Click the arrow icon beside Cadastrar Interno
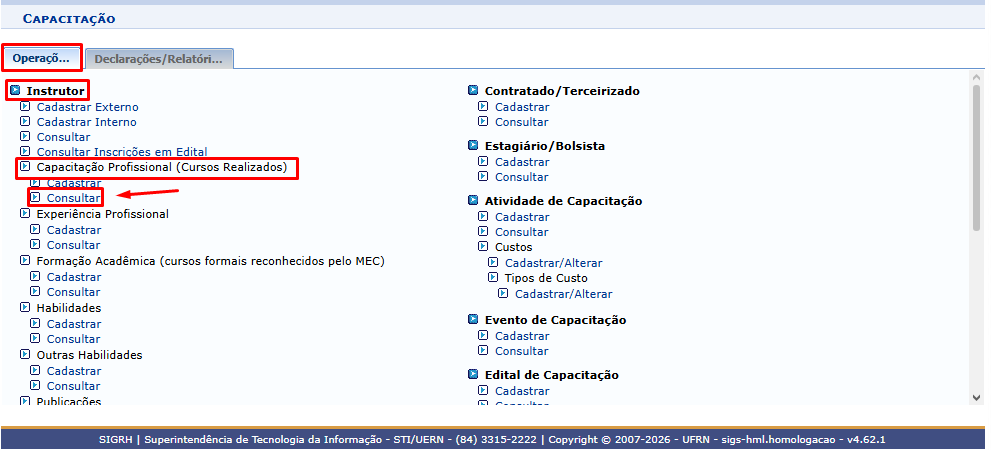This screenshot has width=991, height=450. click(25, 121)
